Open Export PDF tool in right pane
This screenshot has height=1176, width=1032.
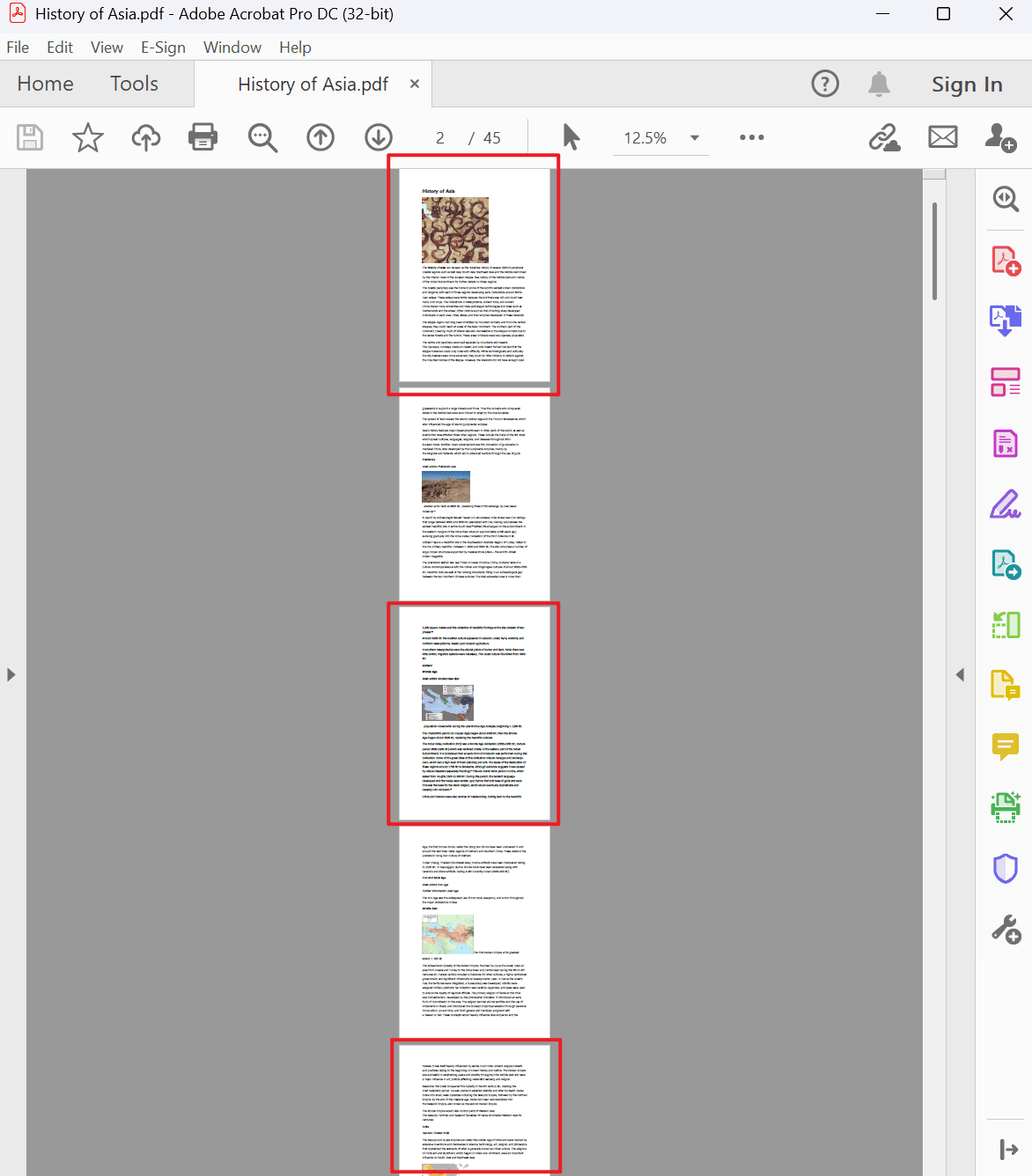pos(1006,564)
